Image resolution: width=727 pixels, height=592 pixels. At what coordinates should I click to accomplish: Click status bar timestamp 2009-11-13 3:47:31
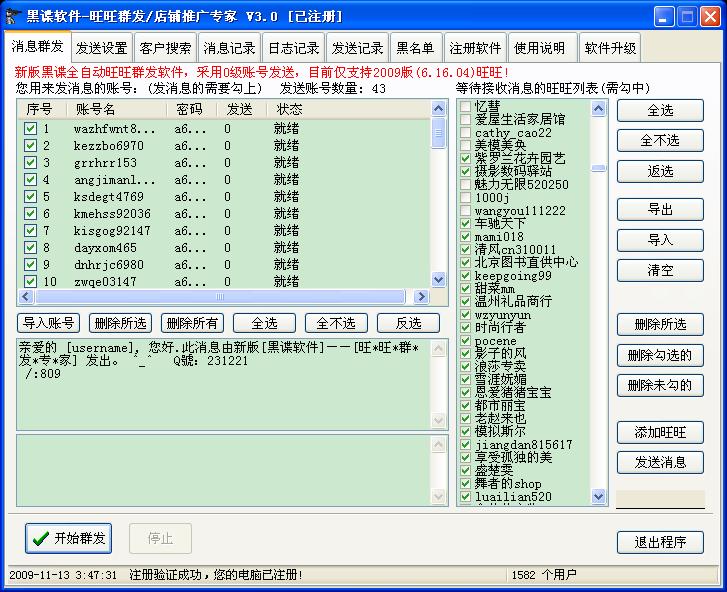pyautogui.click(x=63, y=575)
